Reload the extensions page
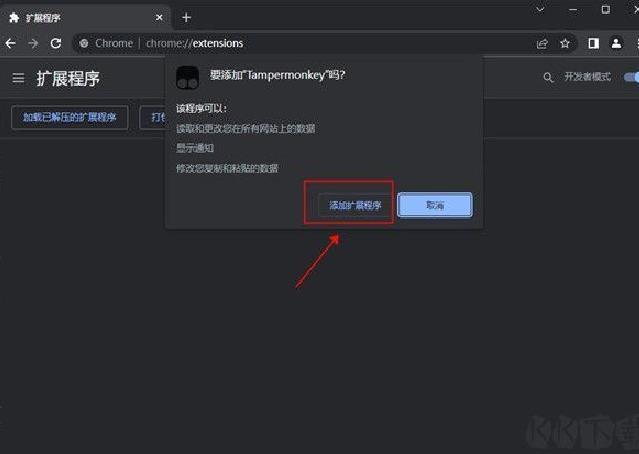 (x=56, y=43)
